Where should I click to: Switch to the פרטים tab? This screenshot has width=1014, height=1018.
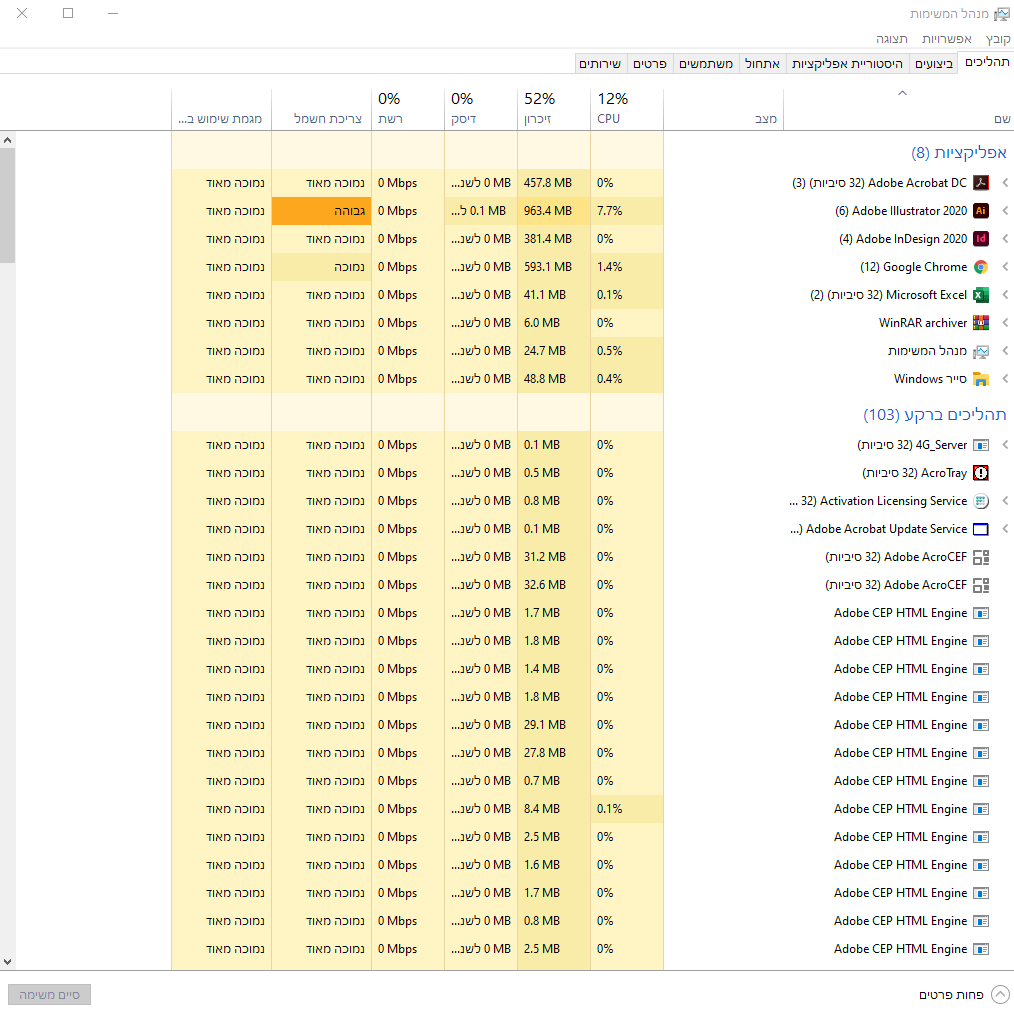(x=650, y=64)
